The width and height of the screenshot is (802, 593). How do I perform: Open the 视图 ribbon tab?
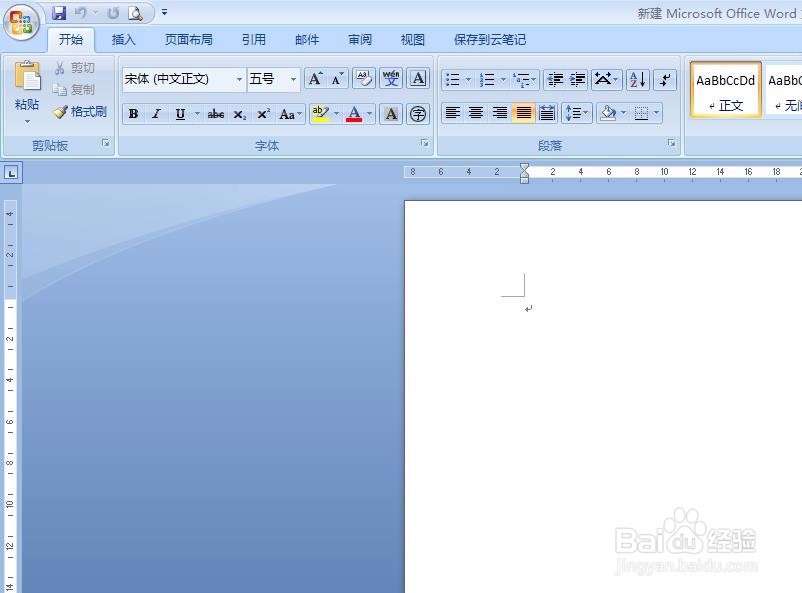(x=412, y=40)
